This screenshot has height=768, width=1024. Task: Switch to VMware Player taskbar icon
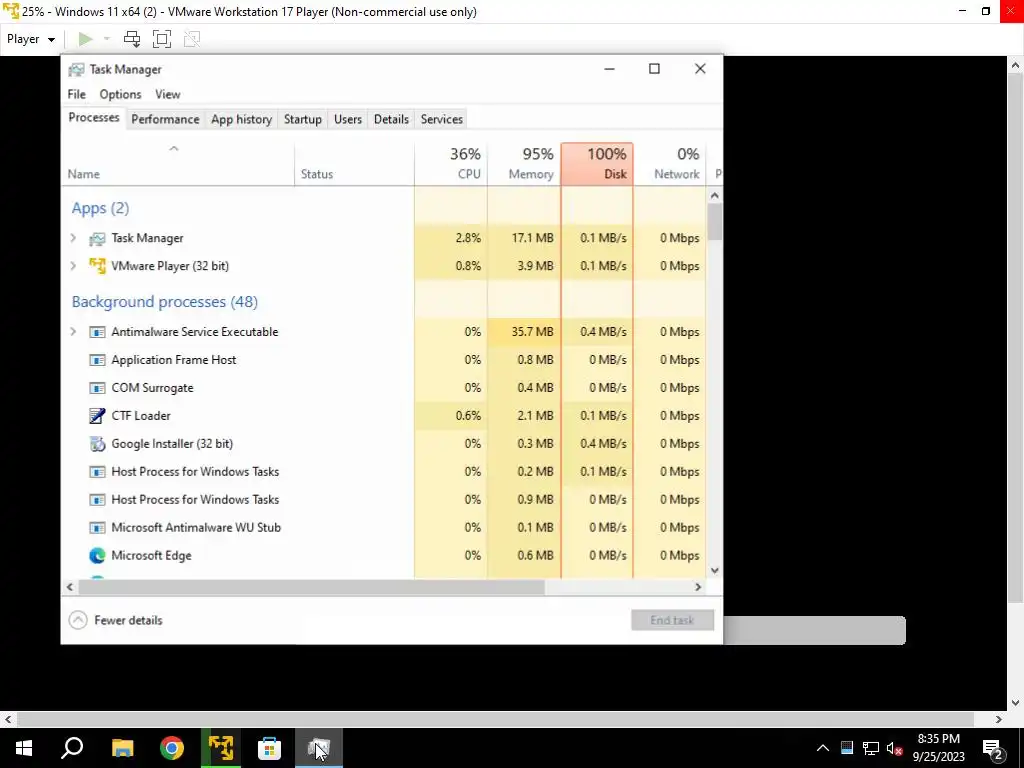[x=221, y=748]
